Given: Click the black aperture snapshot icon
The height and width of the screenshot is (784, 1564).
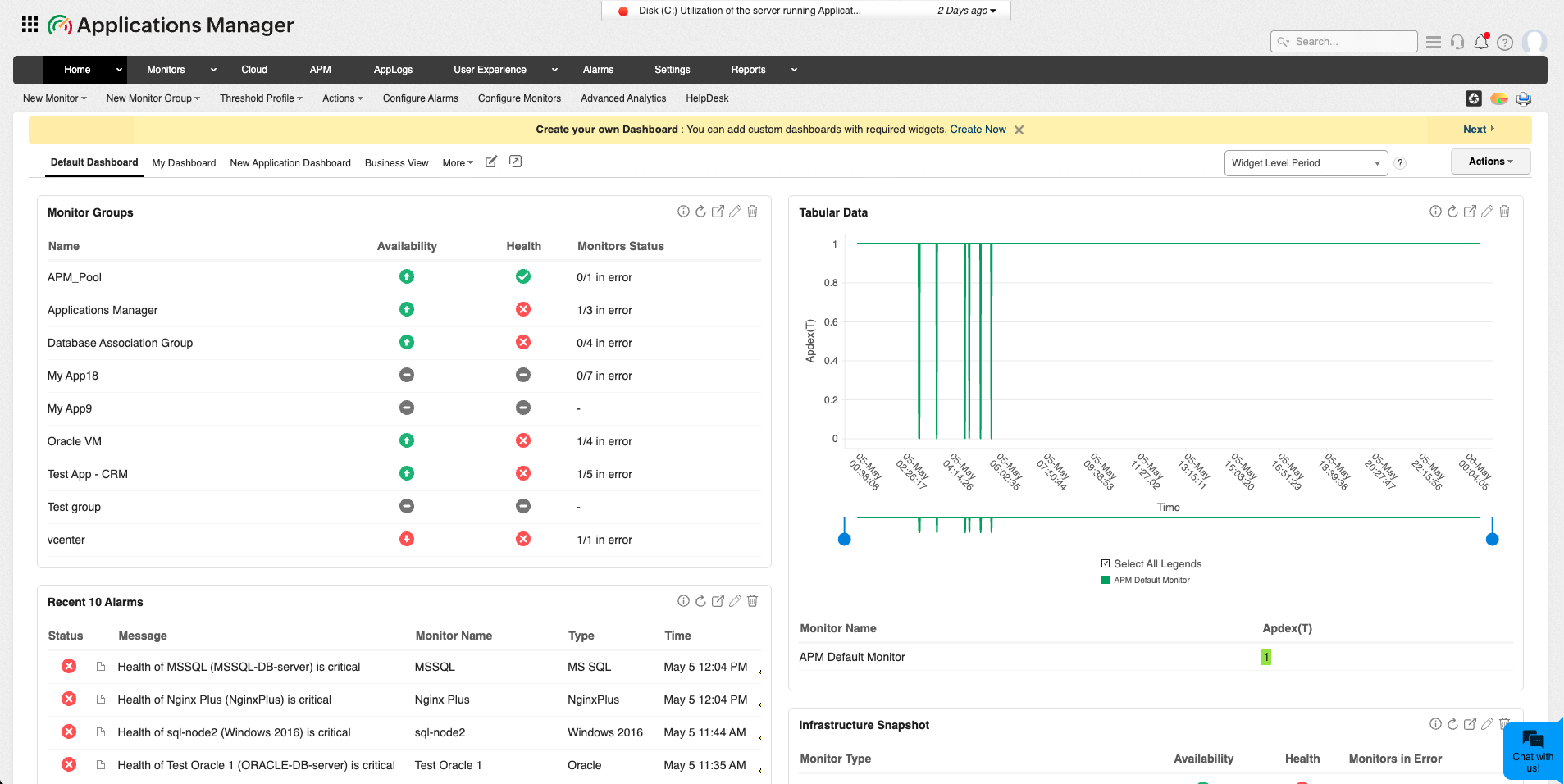Looking at the screenshot, I should 1474,98.
